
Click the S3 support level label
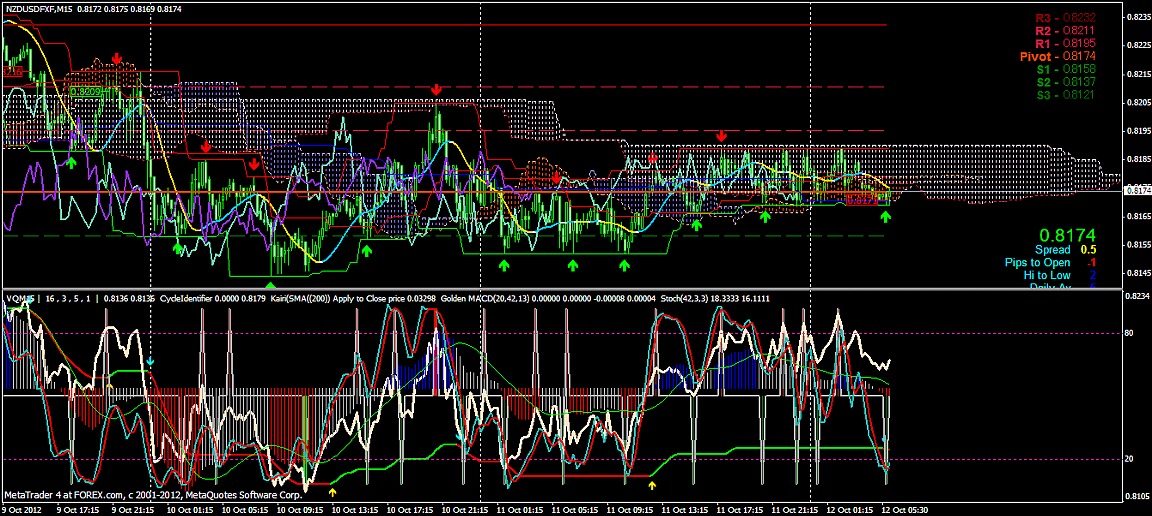click(1065, 96)
